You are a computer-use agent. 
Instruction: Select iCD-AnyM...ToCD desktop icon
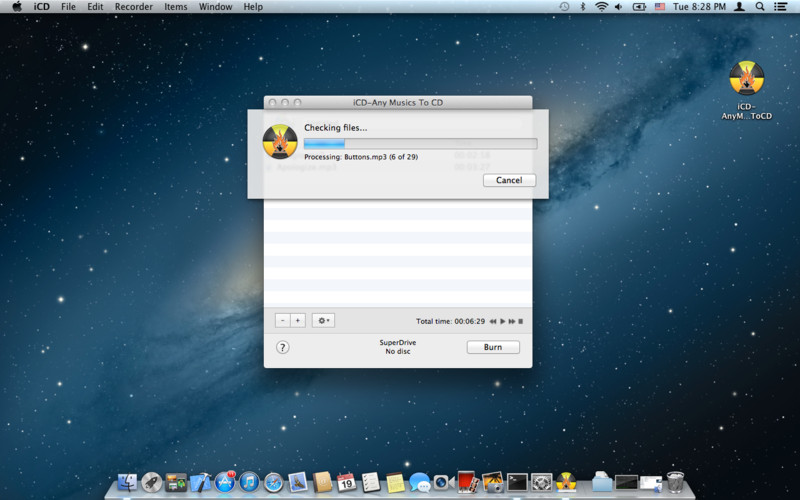coord(746,90)
